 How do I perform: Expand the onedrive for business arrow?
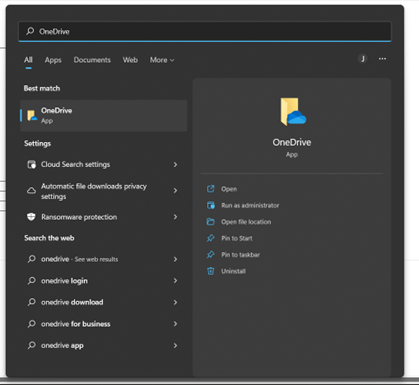tap(175, 324)
